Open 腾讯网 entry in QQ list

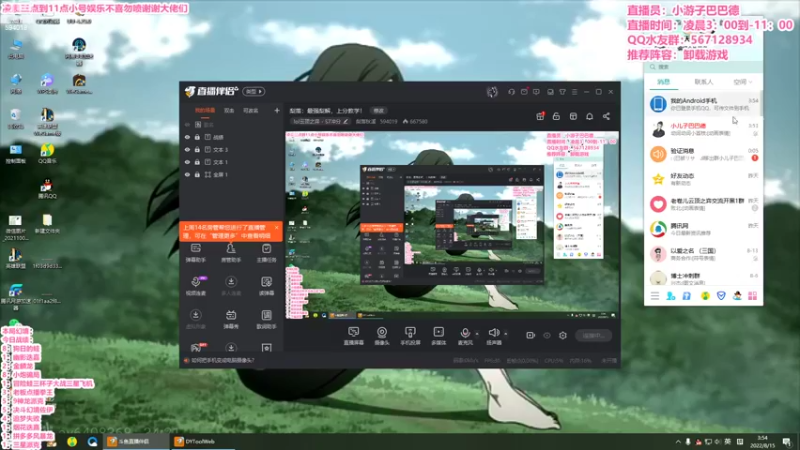pyautogui.click(x=704, y=229)
